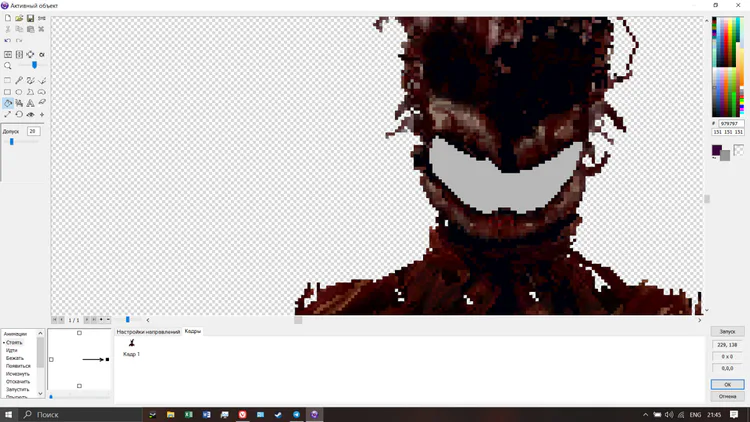Select the Исчезнуть animation
750x422 pixels.
[x=18, y=374]
